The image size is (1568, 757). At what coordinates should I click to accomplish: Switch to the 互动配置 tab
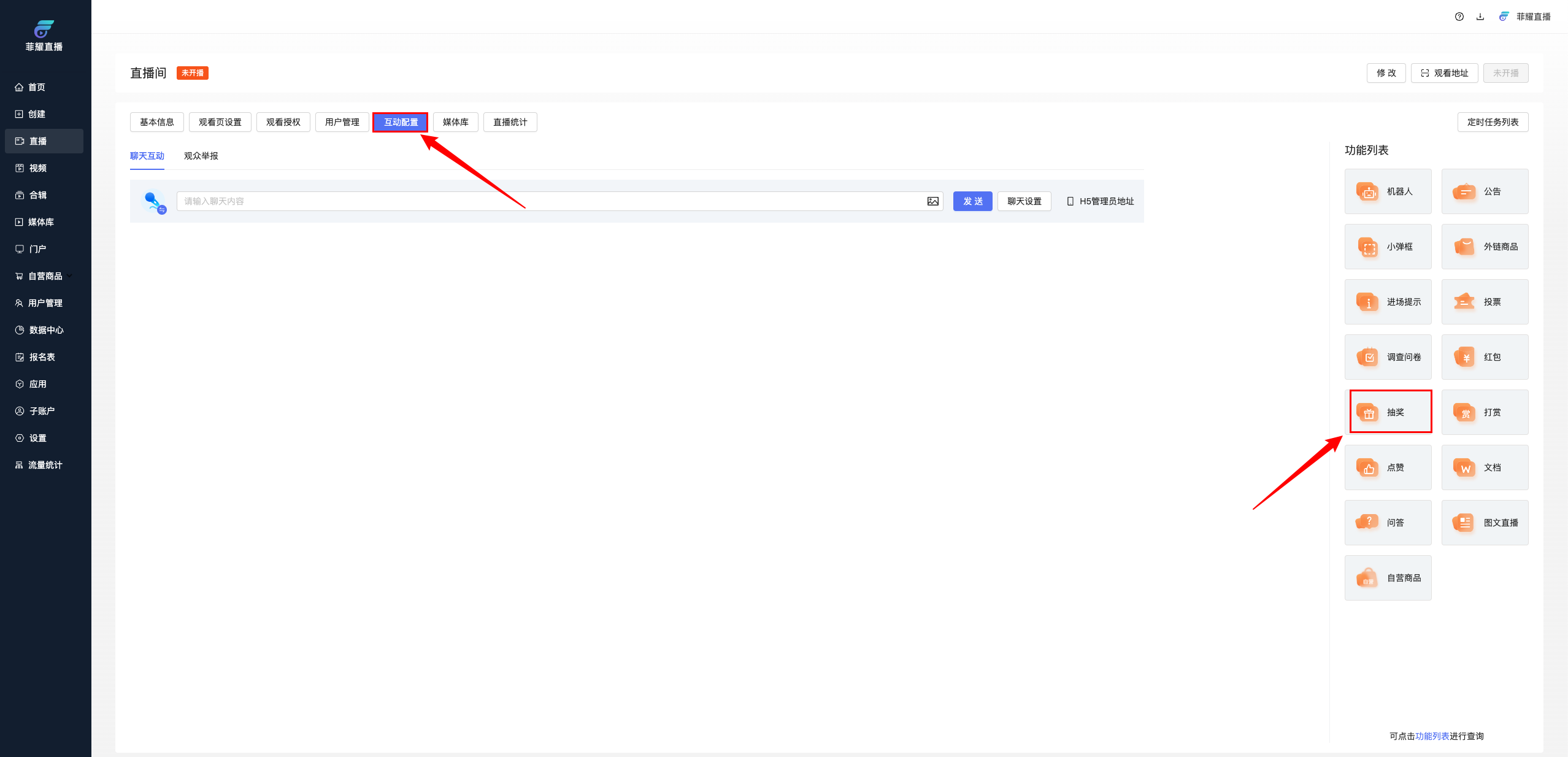pyautogui.click(x=401, y=122)
